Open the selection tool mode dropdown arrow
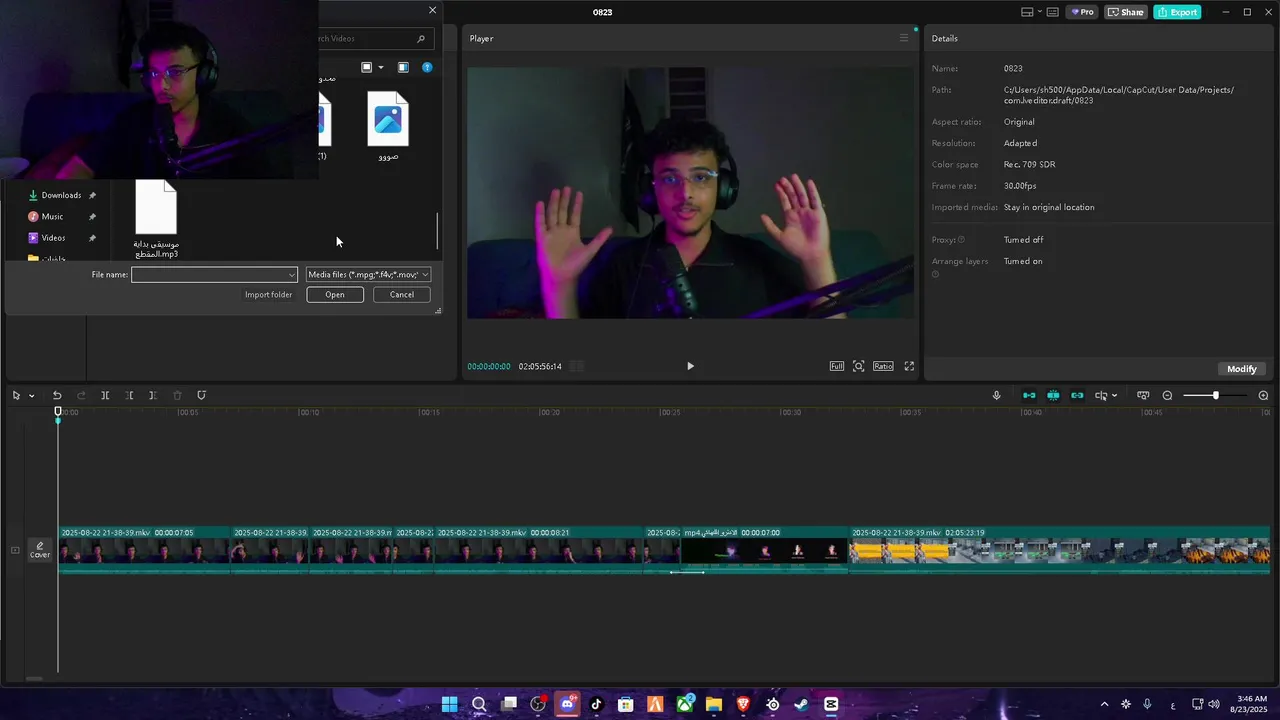The height and width of the screenshot is (720, 1280). [31, 396]
